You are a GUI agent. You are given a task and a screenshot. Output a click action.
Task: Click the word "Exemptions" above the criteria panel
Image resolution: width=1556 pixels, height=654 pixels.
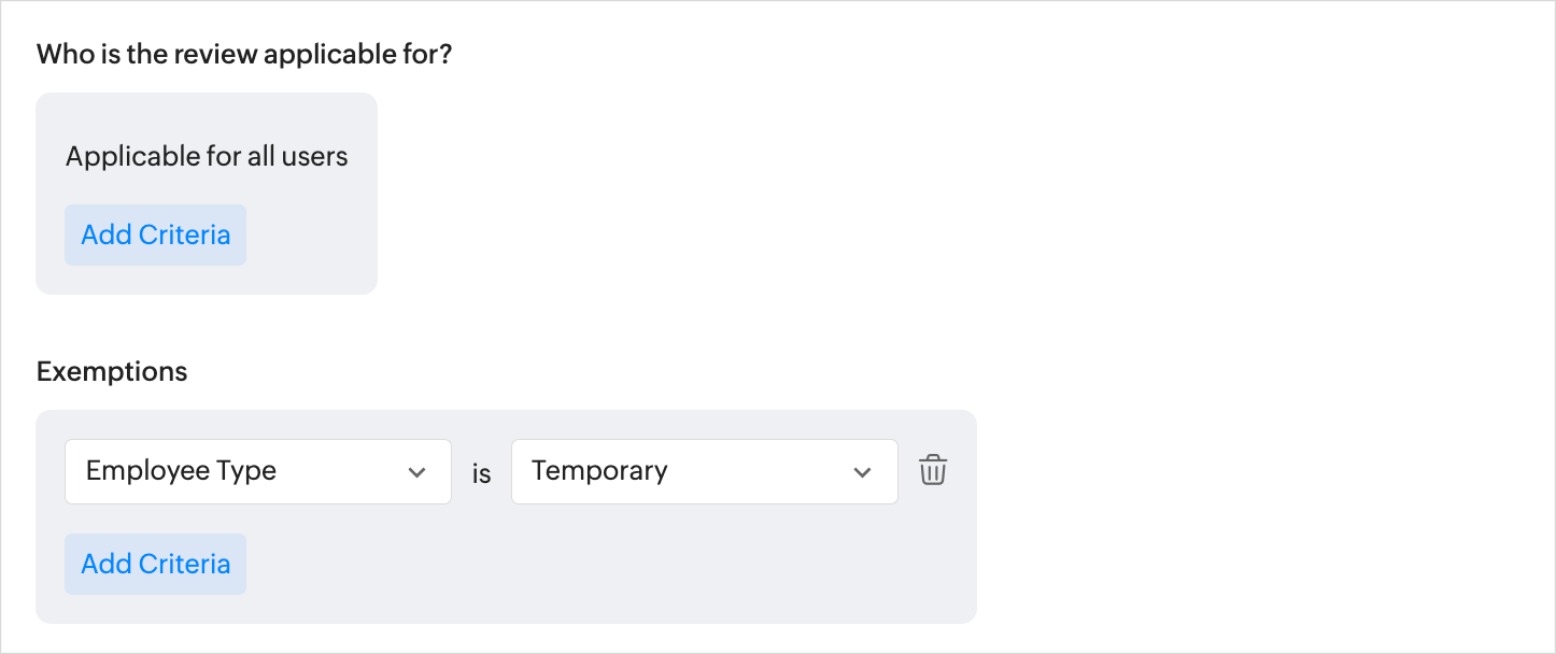click(112, 372)
